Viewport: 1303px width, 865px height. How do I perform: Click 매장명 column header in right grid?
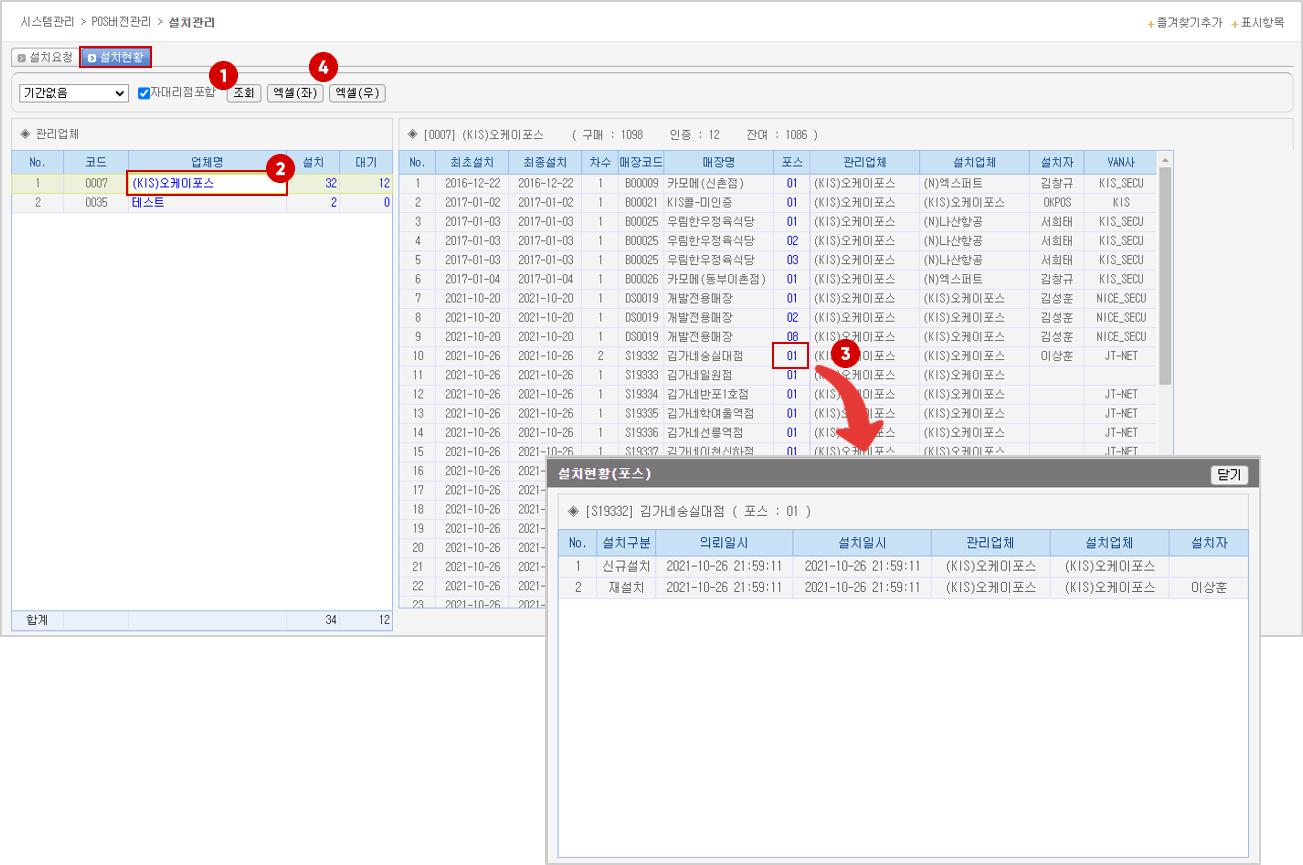coord(718,163)
